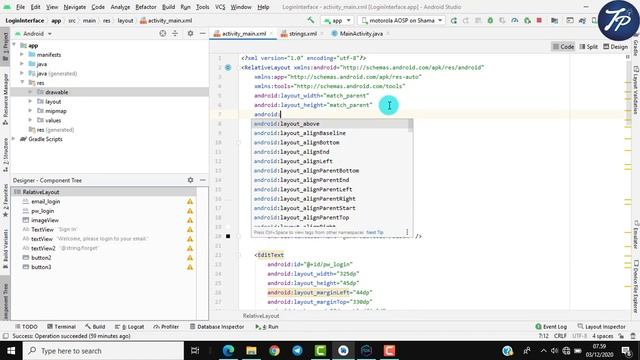Expand Gradle Scripts node
The image size is (640, 360).
tap(13, 139)
